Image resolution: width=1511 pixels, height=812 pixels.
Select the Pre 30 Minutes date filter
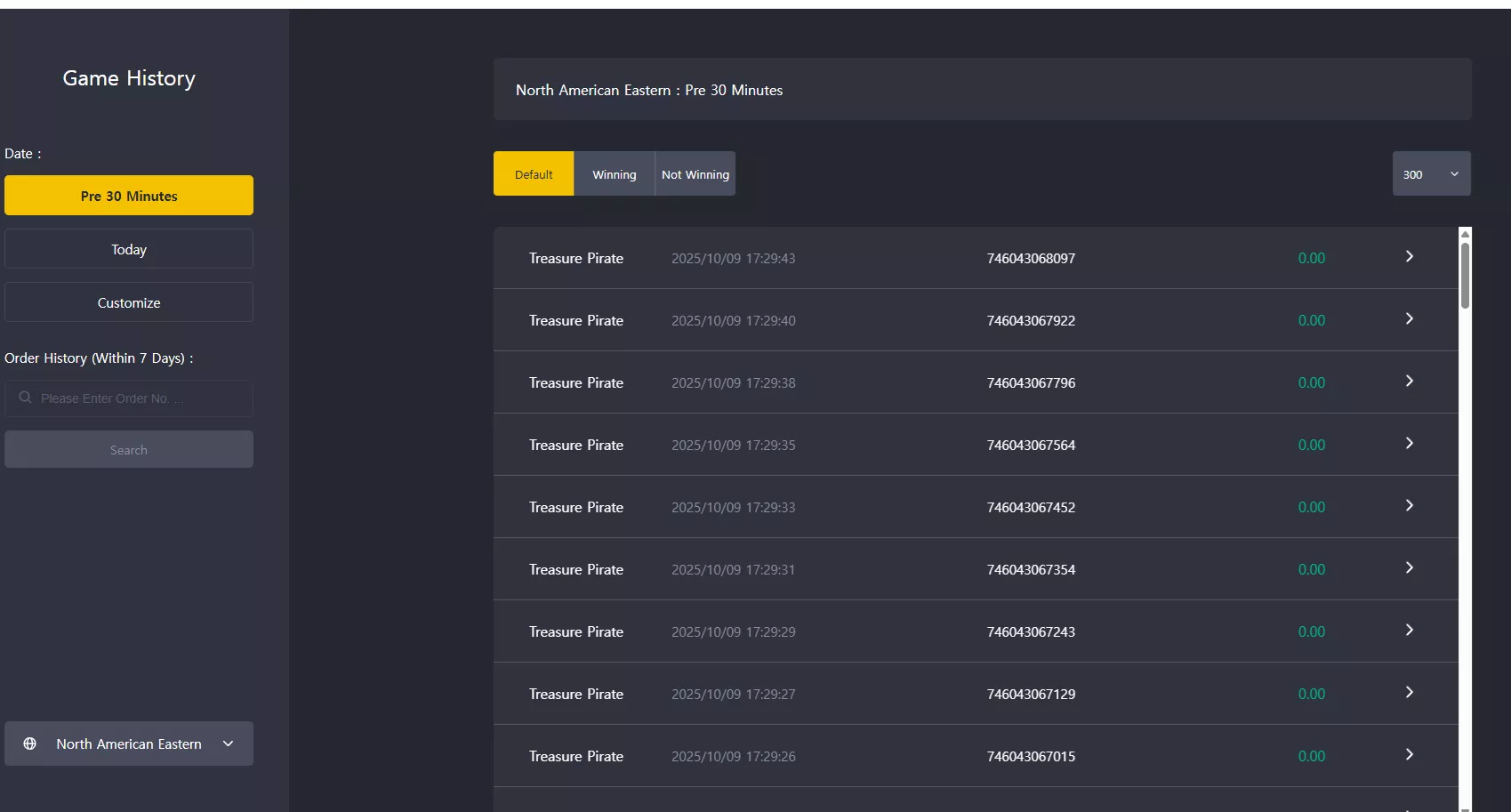[x=129, y=196]
